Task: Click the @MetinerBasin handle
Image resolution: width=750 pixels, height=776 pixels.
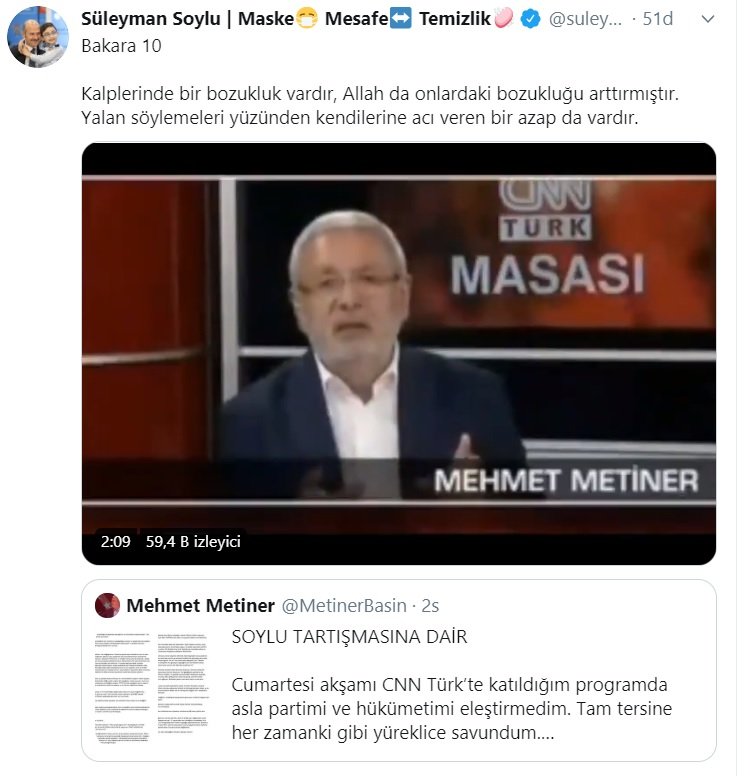Action: point(344,605)
